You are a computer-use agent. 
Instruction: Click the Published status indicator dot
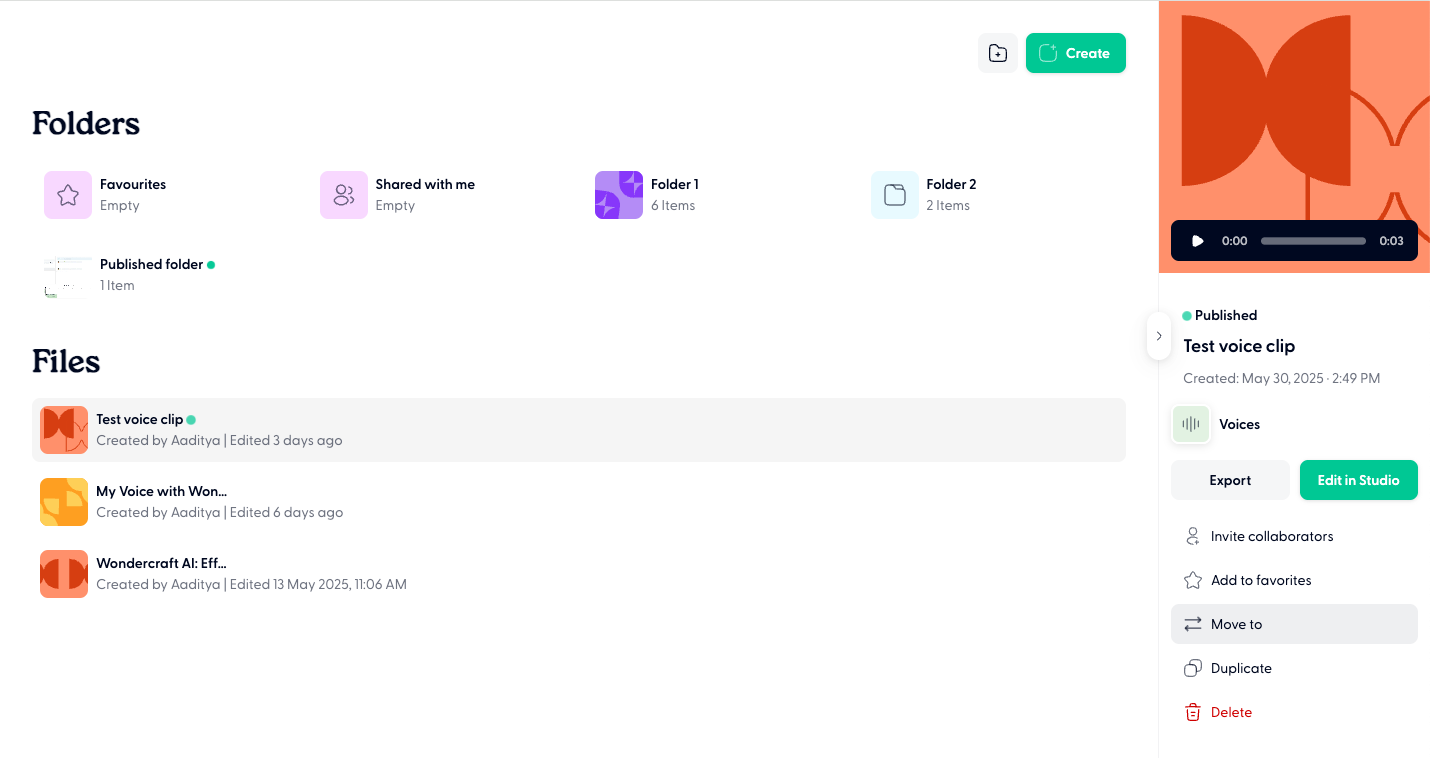pos(1186,315)
